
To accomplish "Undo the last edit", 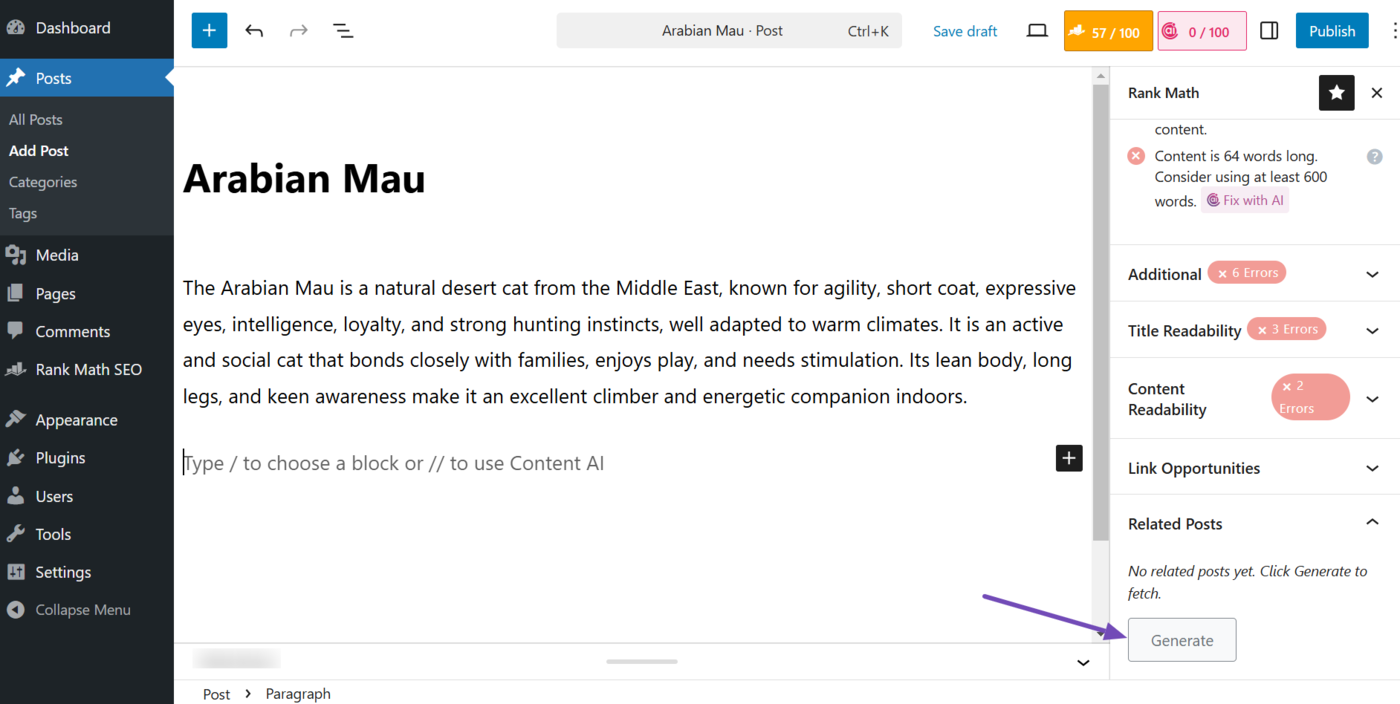I will (x=254, y=31).
